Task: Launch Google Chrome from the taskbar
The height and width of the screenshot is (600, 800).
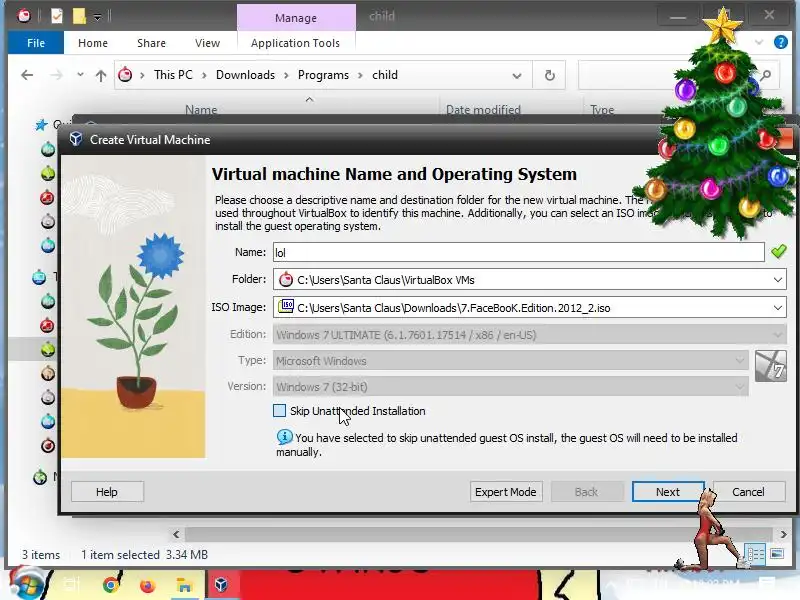Action: (x=110, y=585)
